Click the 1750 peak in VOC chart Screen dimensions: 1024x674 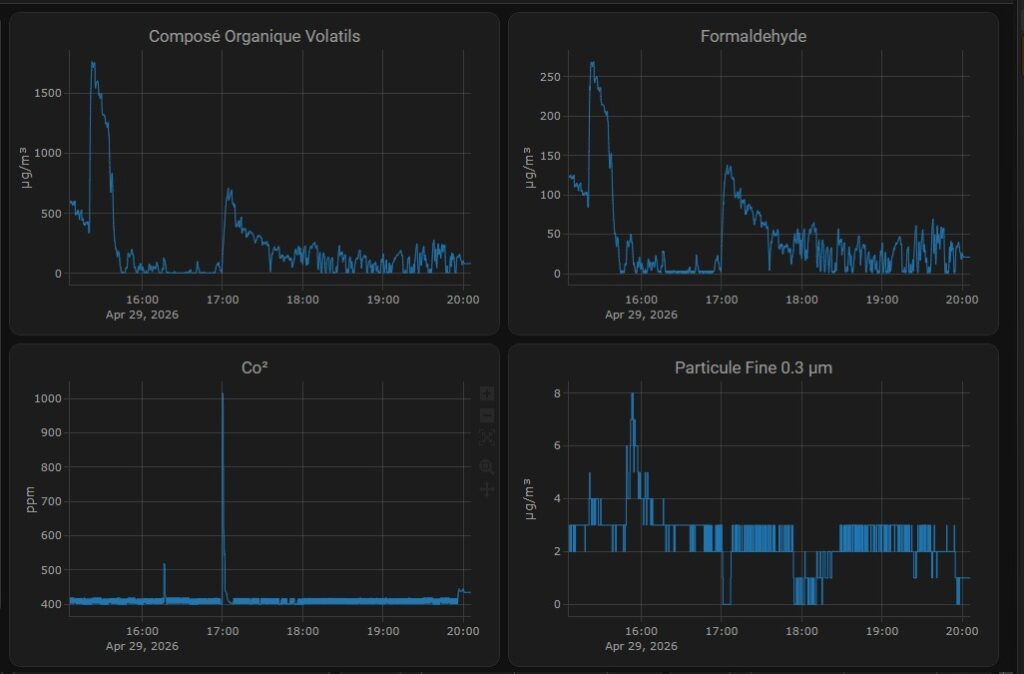(93, 64)
